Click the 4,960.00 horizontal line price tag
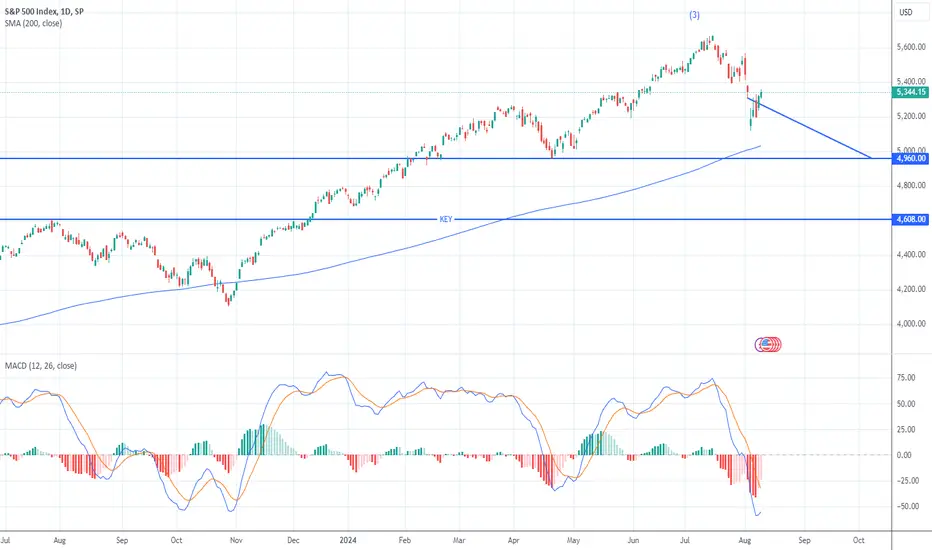 pyautogui.click(x=911, y=158)
